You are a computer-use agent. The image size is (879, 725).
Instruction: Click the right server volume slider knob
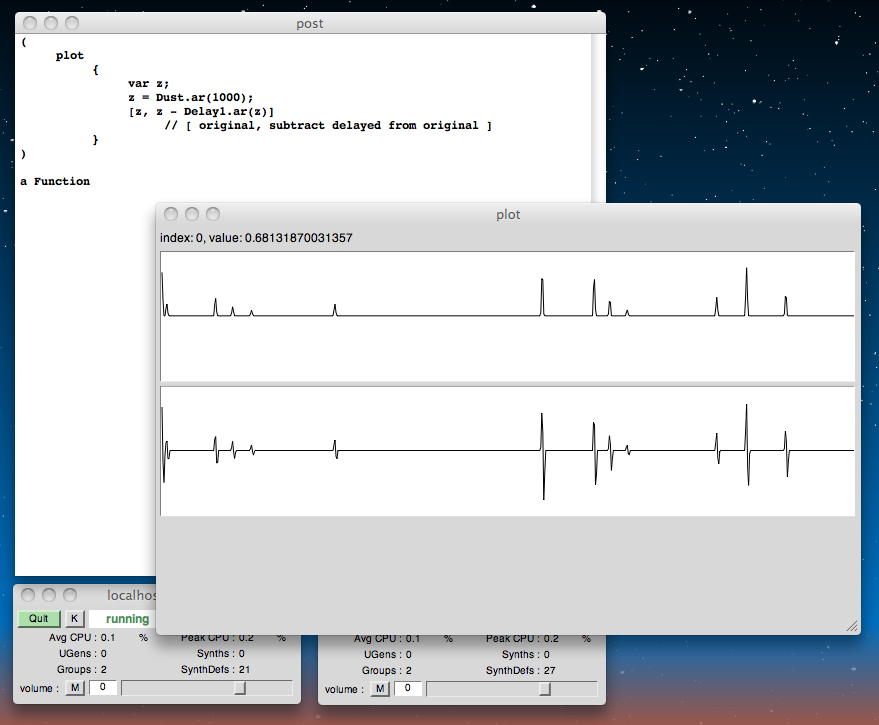point(545,688)
